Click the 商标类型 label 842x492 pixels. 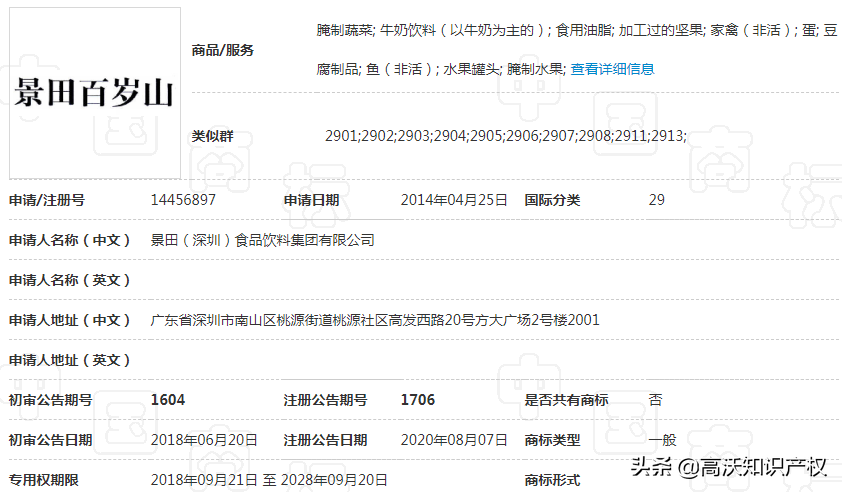[552, 440]
